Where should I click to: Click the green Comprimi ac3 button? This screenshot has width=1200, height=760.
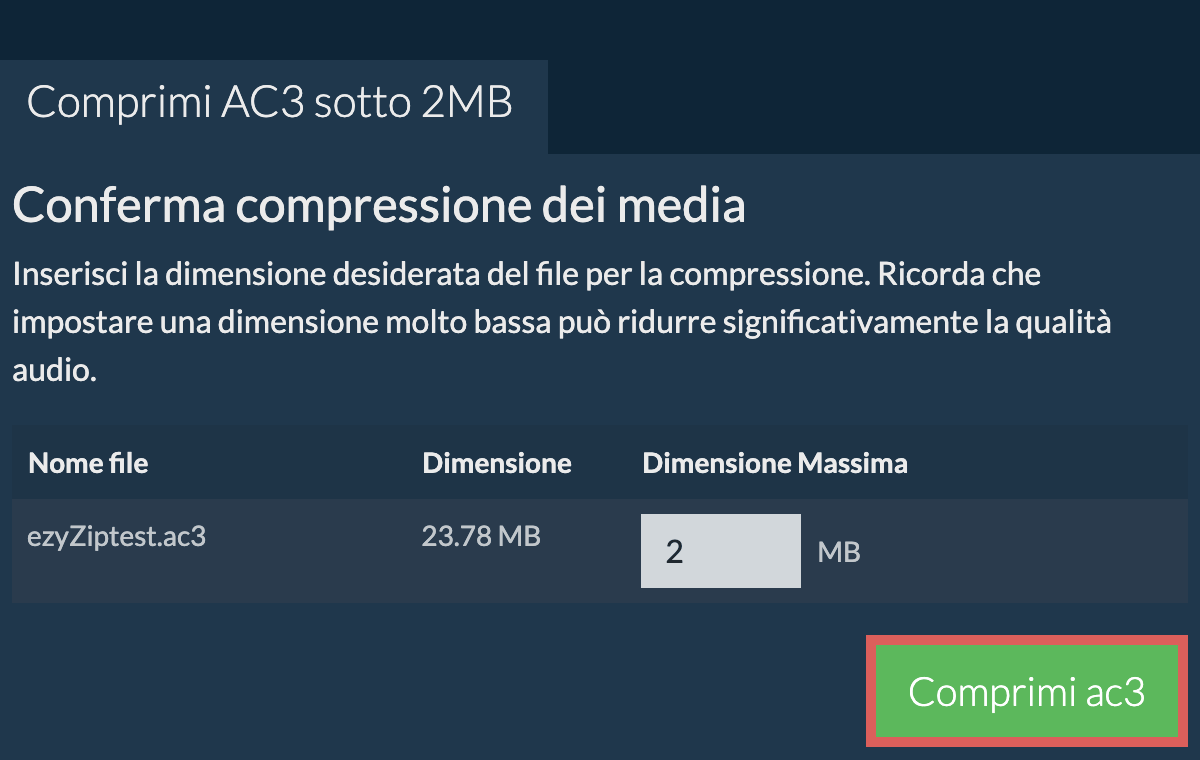tap(1026, 693)
